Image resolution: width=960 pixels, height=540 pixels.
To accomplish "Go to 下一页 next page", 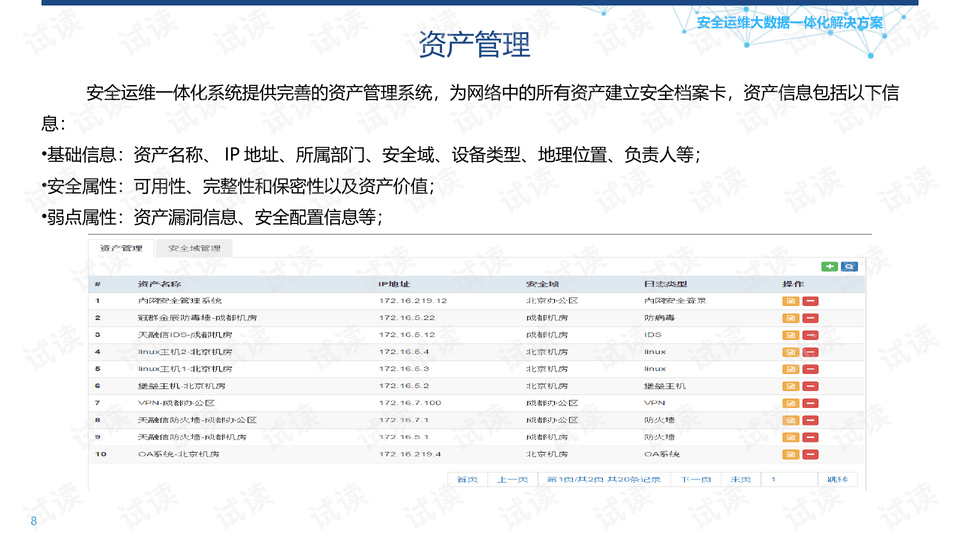I will pyautogui.click(x=696, y=479).
